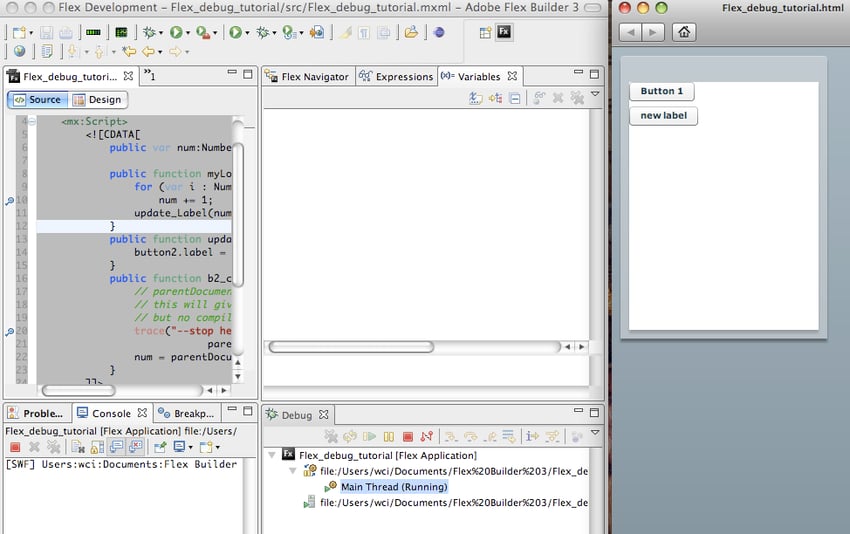This screenshot has height=534, width=850.
Task: Suspend the running thread in Debug panel
Action: (x=389, y=436)
